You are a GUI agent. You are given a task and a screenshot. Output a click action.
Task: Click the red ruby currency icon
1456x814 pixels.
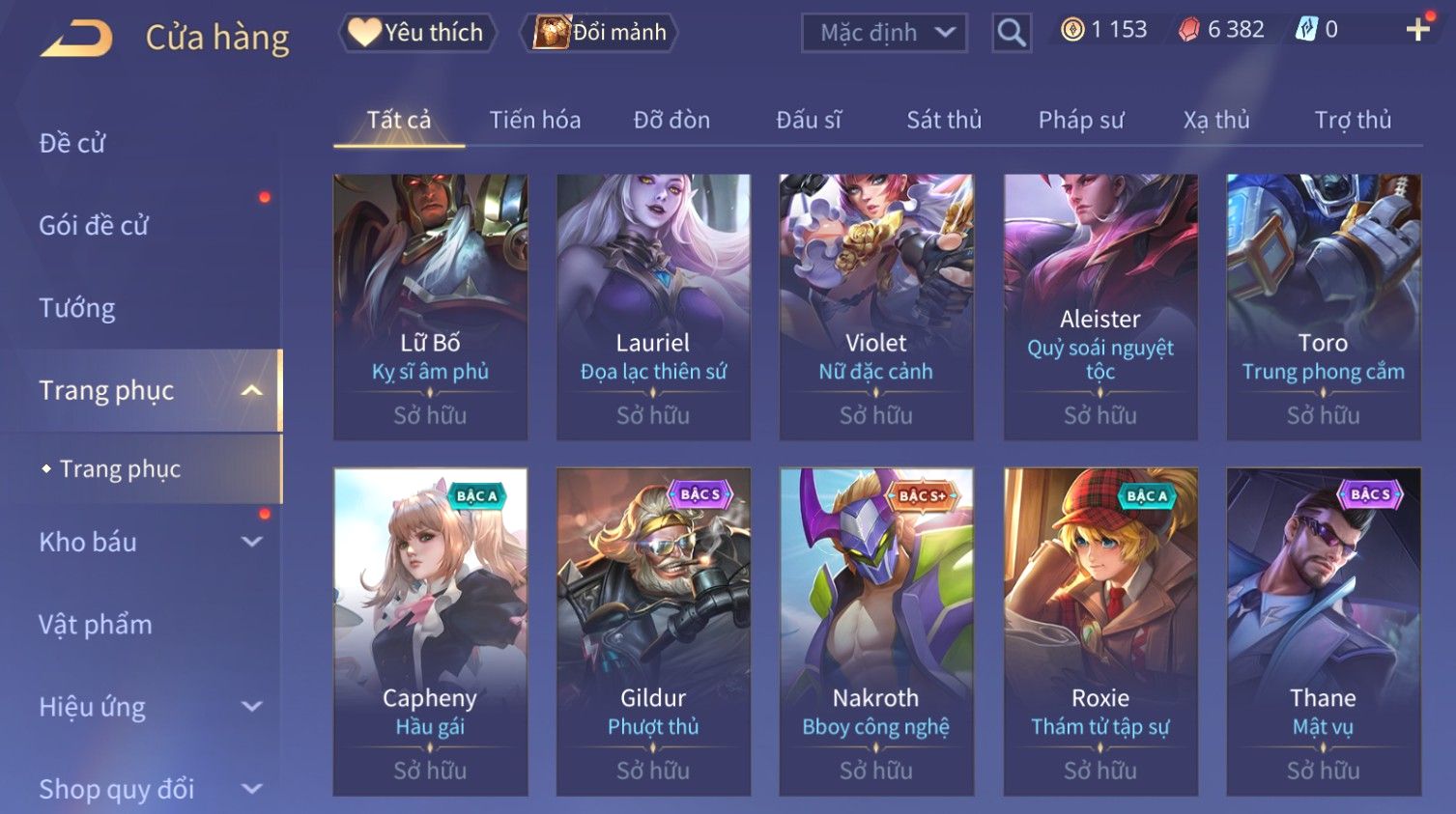click(1189, 30)
